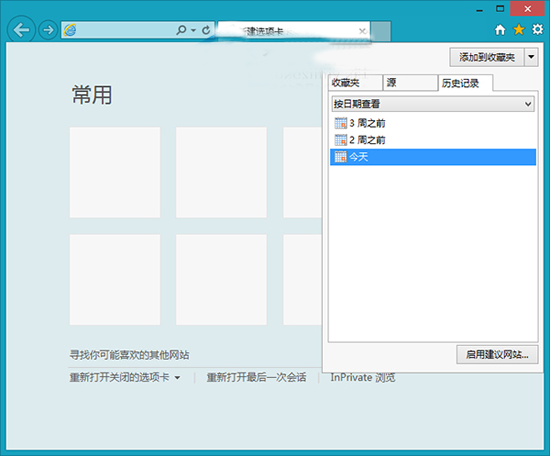Go back with the browser back arrow

[21, 30]
